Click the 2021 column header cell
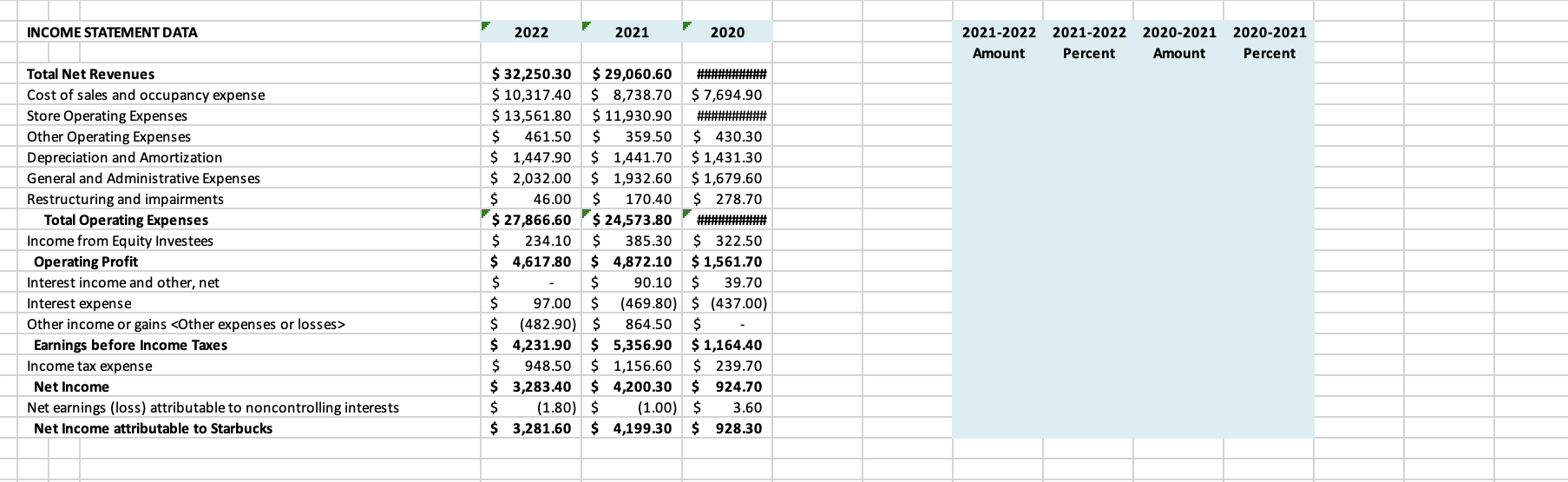 (x=632, y=32)
